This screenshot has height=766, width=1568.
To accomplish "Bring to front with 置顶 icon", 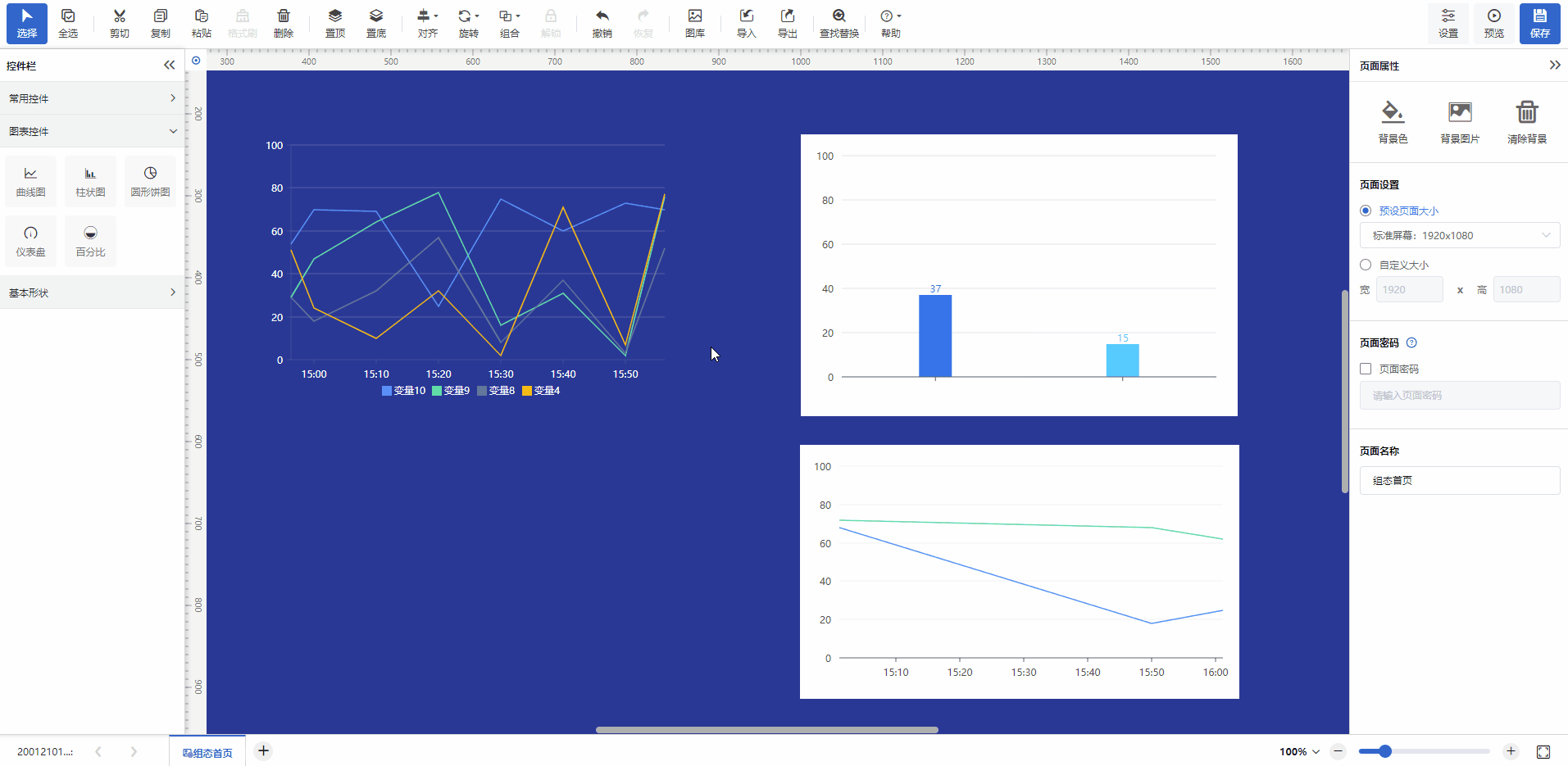I will coord(335,23).
